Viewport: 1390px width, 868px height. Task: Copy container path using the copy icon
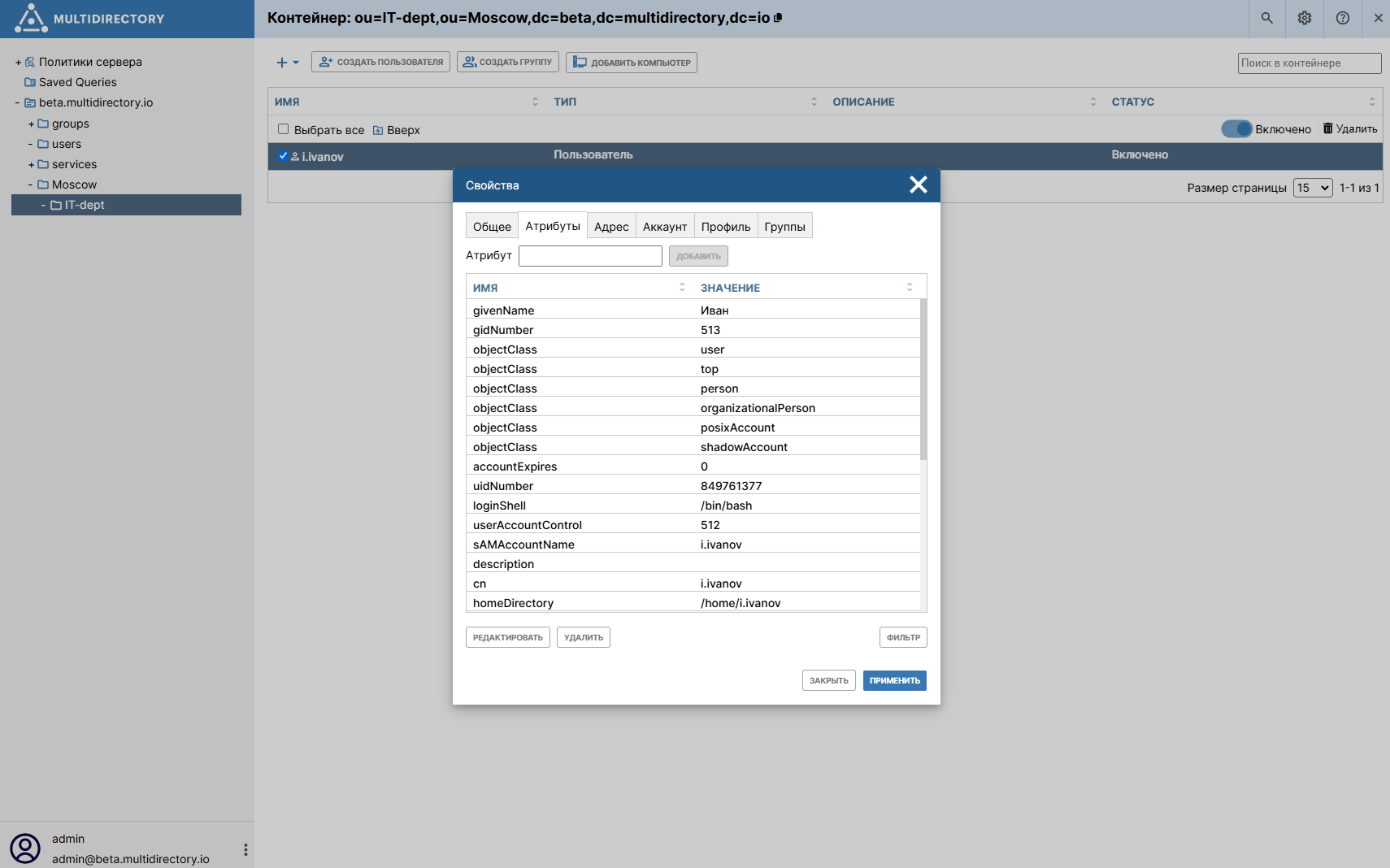click(x=778, y=18)
